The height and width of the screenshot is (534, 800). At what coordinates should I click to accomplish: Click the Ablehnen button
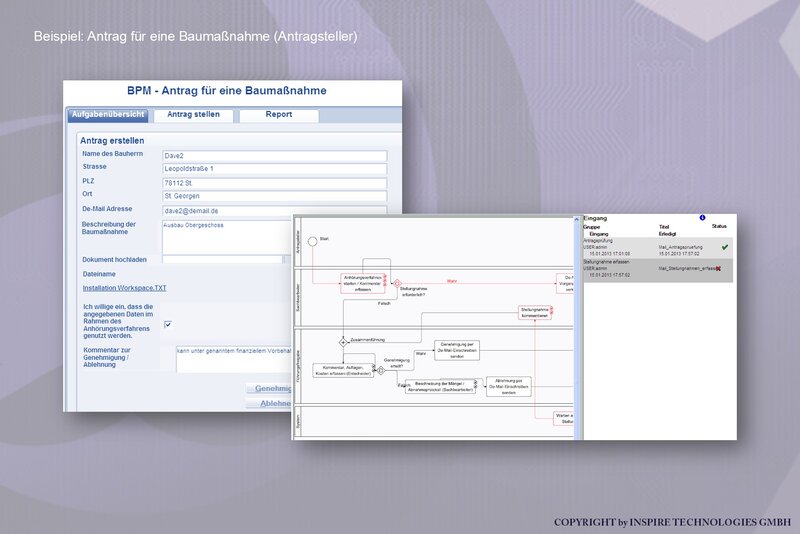(x=271, y=403)
